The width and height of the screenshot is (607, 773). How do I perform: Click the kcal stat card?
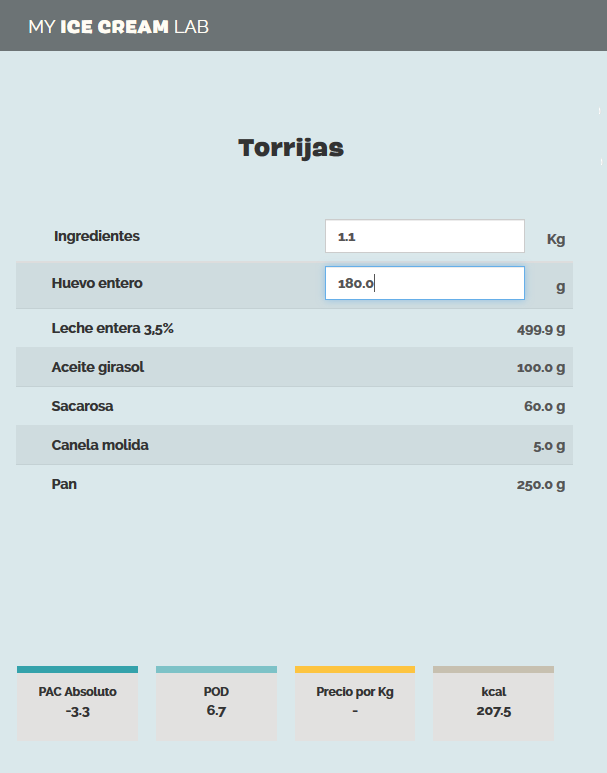pyautogui.click(x=493, y=703)
